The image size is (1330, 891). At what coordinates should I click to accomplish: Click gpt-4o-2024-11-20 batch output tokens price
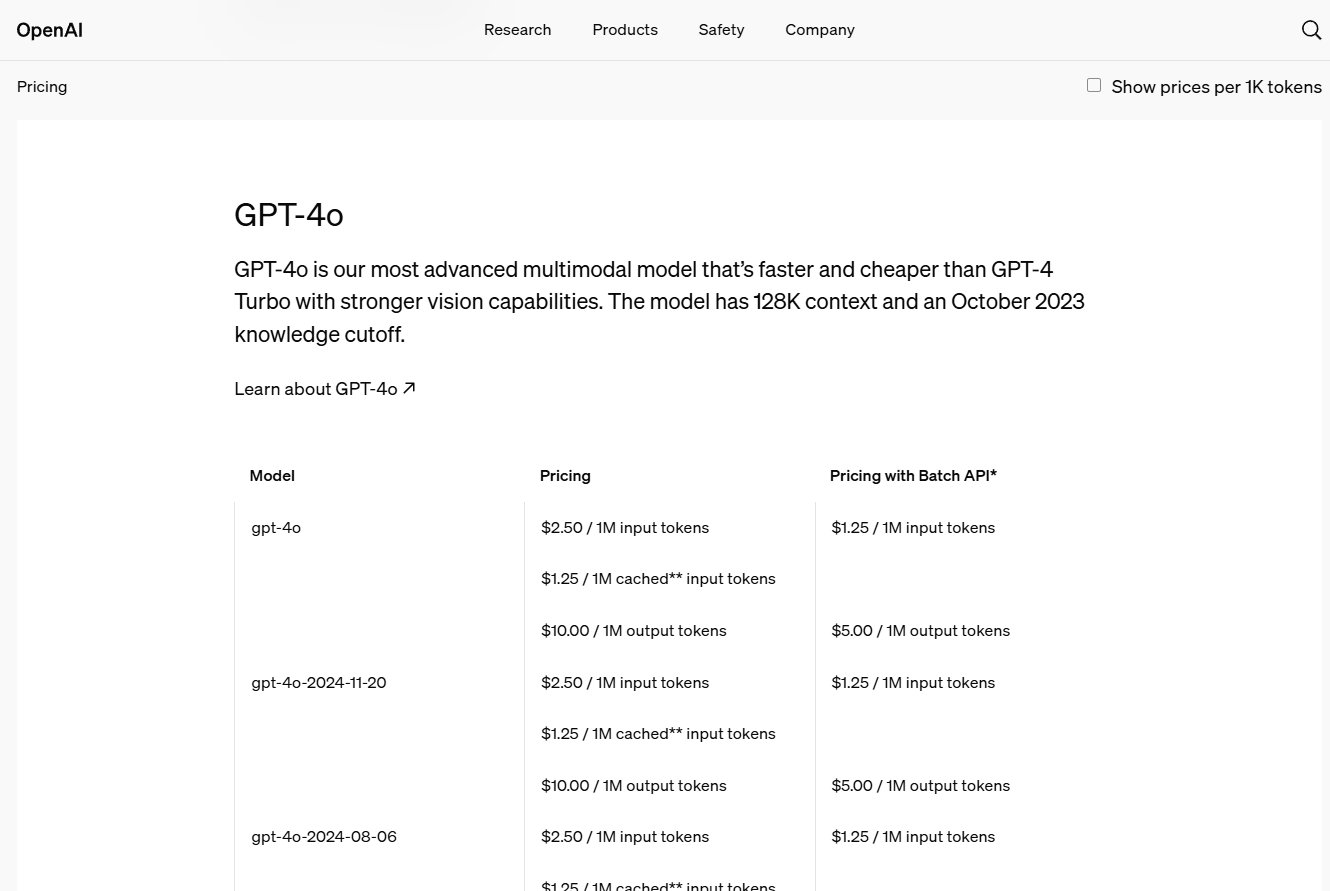point(920,786)
